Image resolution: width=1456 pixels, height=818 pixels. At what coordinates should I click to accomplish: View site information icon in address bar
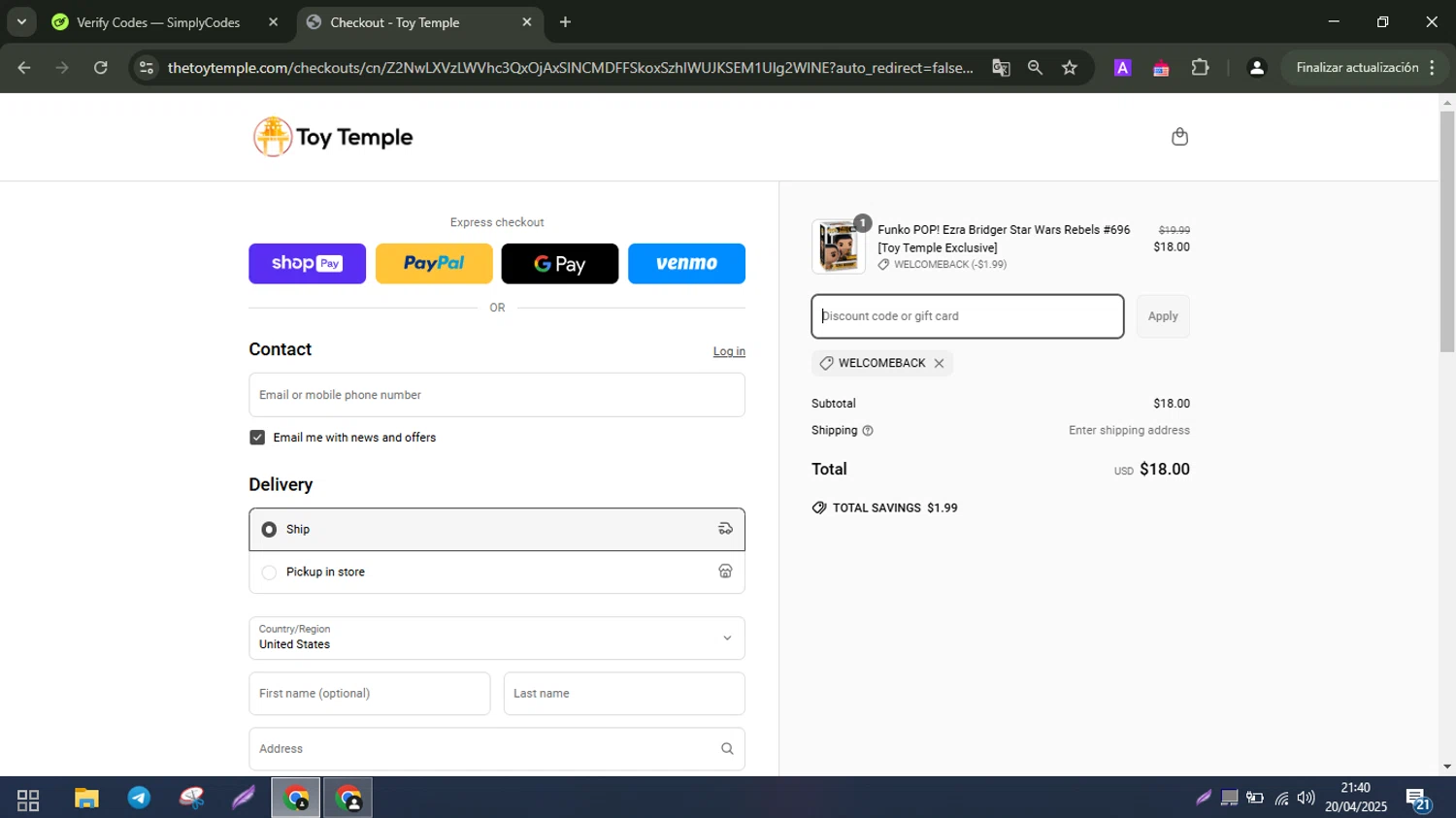pos(147,68)
